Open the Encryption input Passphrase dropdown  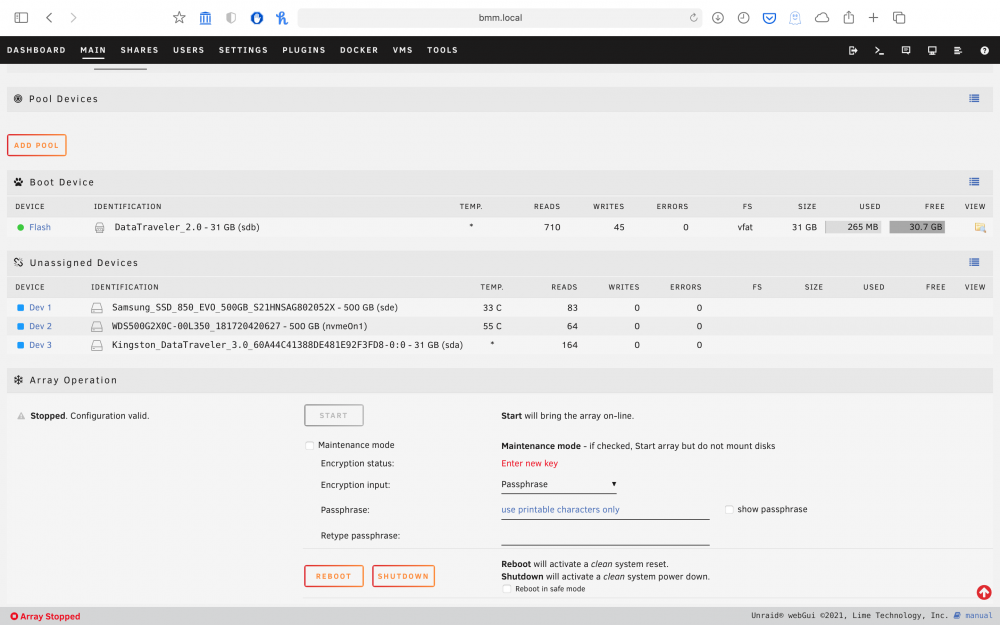(x=559, y=485)
